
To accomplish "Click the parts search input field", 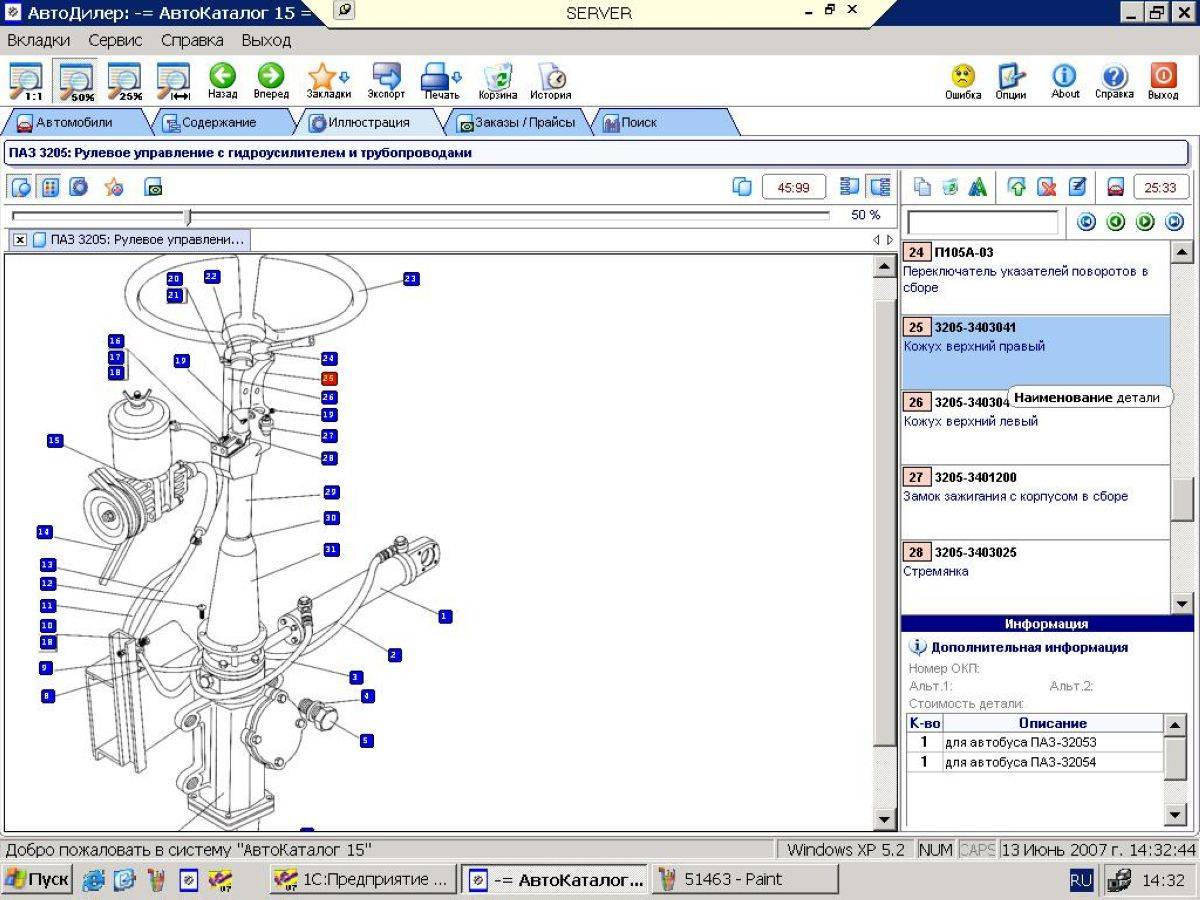I will click(982, 223).
